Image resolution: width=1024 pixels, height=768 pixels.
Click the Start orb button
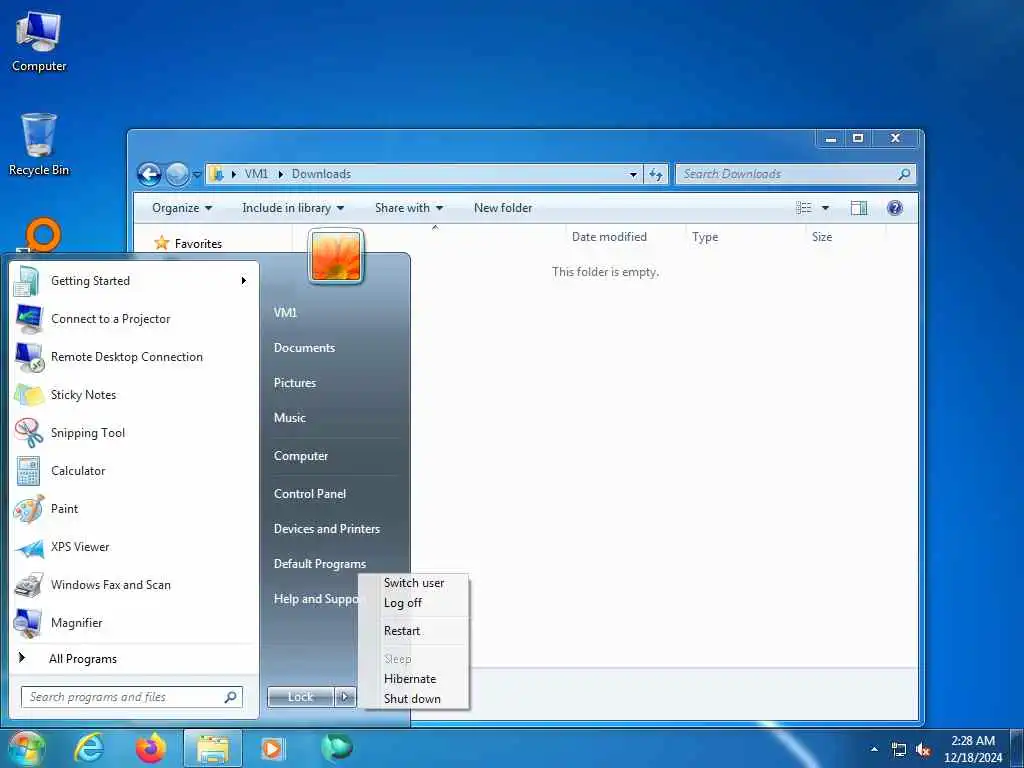pos(26,748)
